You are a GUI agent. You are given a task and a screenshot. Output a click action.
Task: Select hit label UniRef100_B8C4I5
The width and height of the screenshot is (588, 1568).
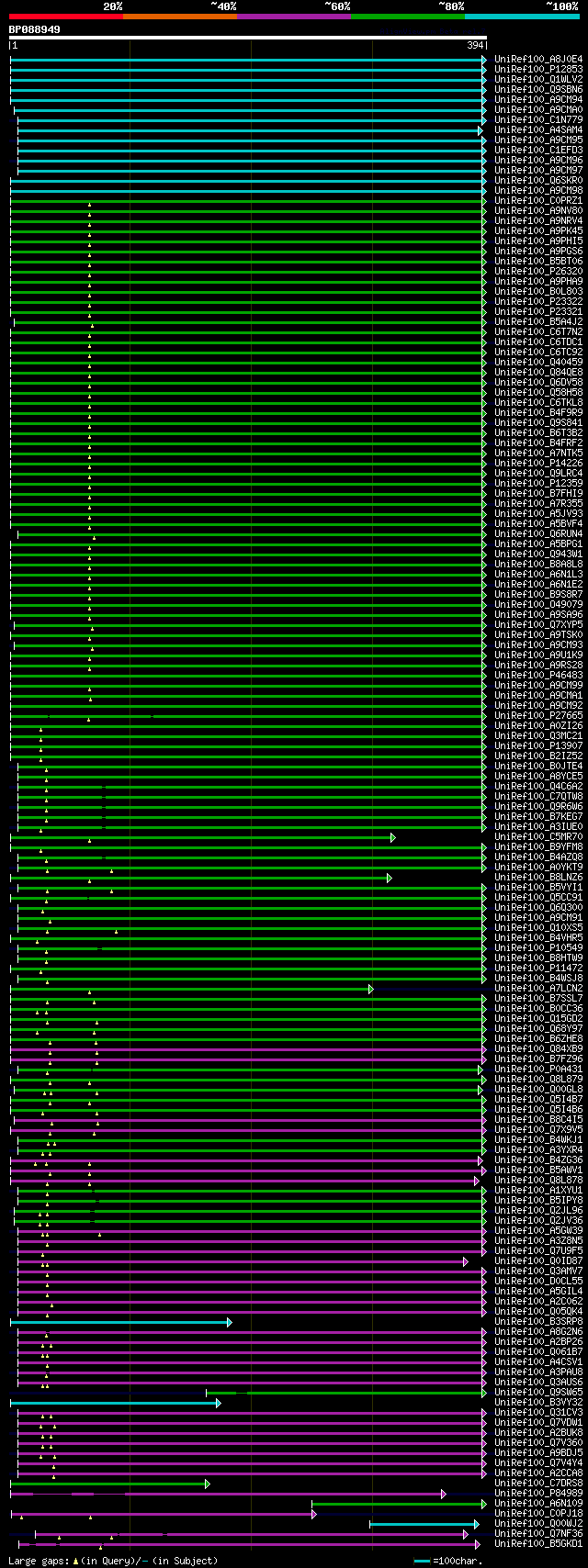pyautogui.click(x=538, y=1119)
